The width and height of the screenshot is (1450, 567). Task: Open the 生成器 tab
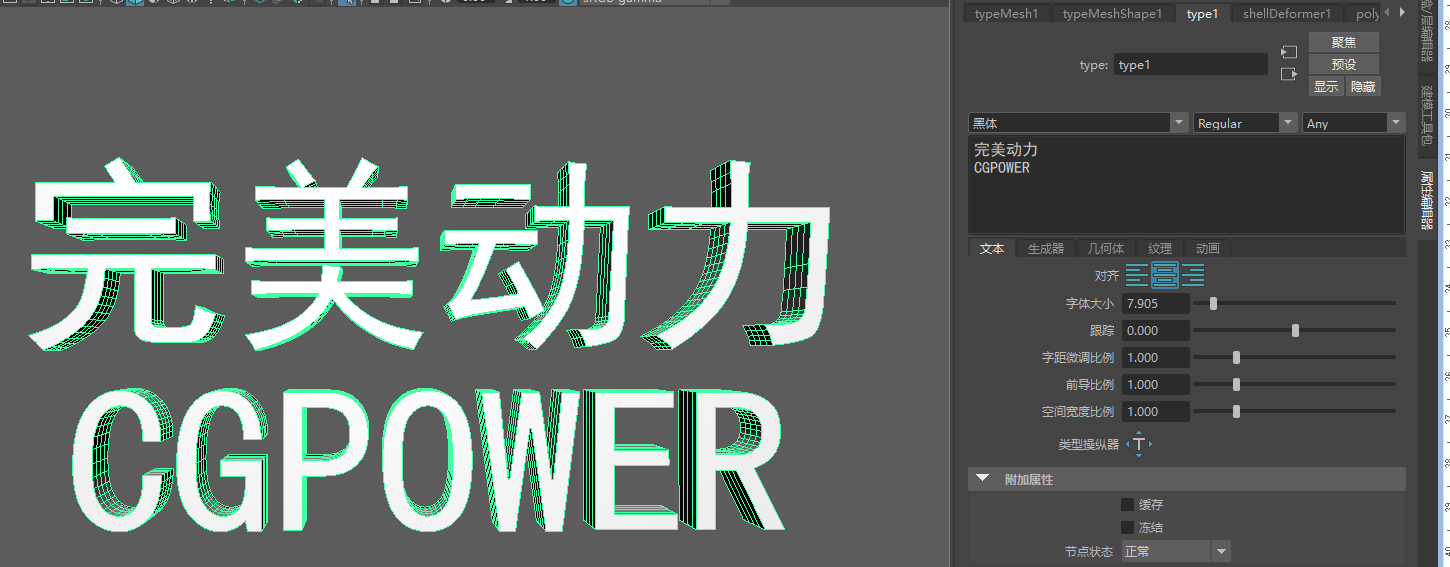click(1046, 249)
